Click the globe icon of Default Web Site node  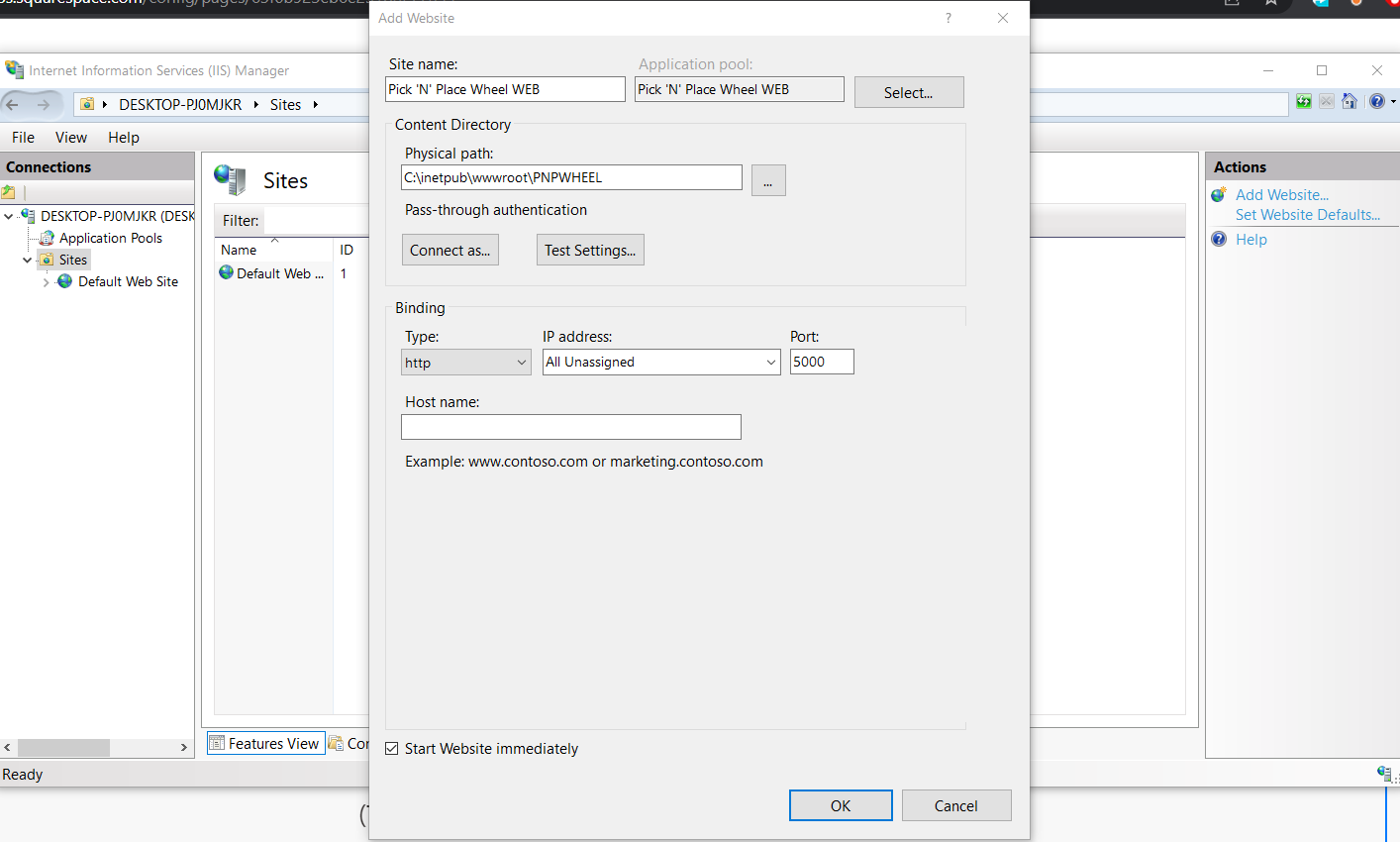pos(65,281)
